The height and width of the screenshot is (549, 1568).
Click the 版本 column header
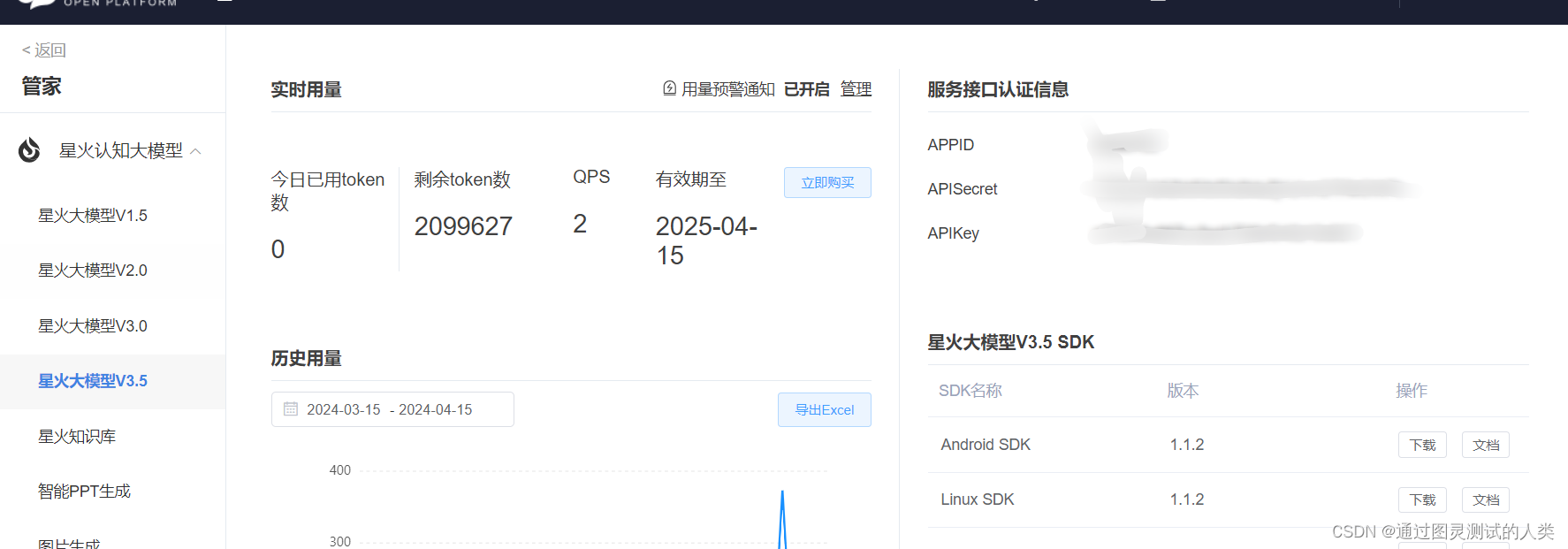[1184, 391]
